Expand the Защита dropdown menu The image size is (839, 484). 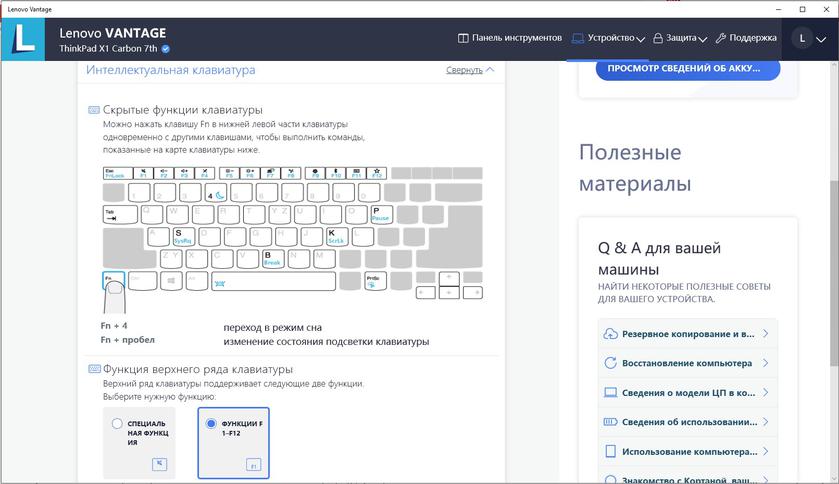point(680,38)
